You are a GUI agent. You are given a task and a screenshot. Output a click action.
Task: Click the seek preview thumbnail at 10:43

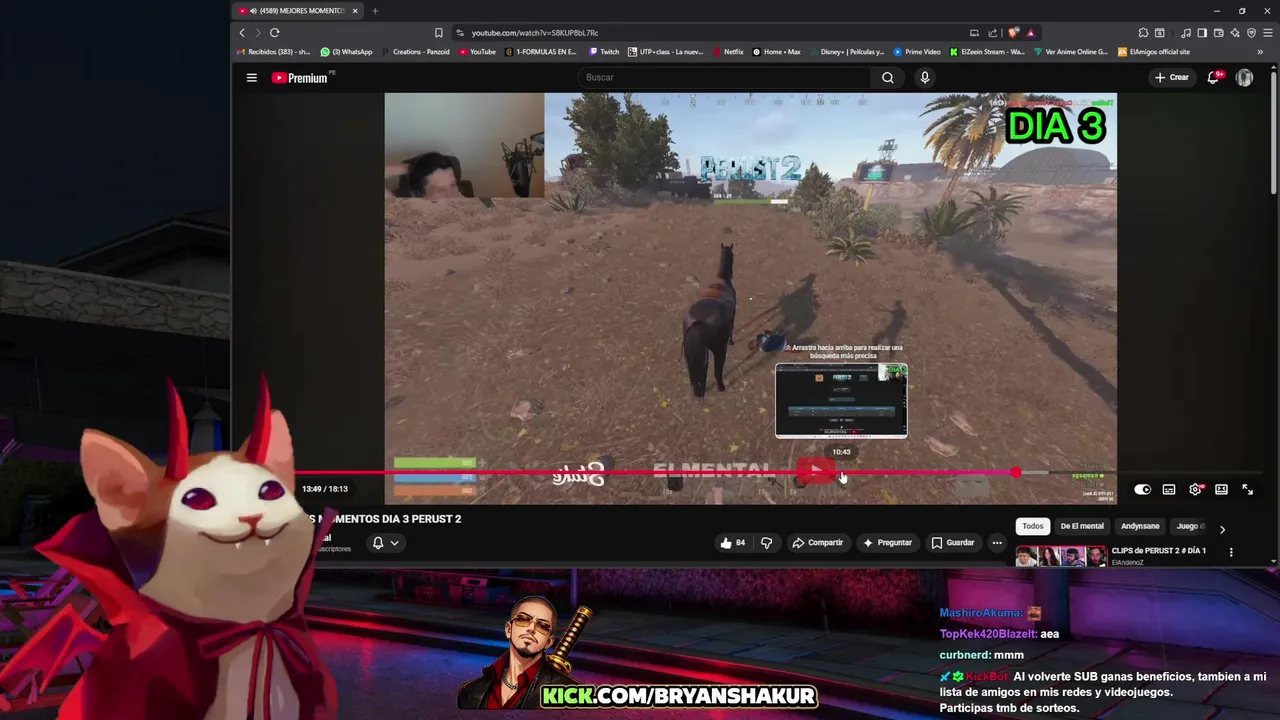tap(841, 401)
